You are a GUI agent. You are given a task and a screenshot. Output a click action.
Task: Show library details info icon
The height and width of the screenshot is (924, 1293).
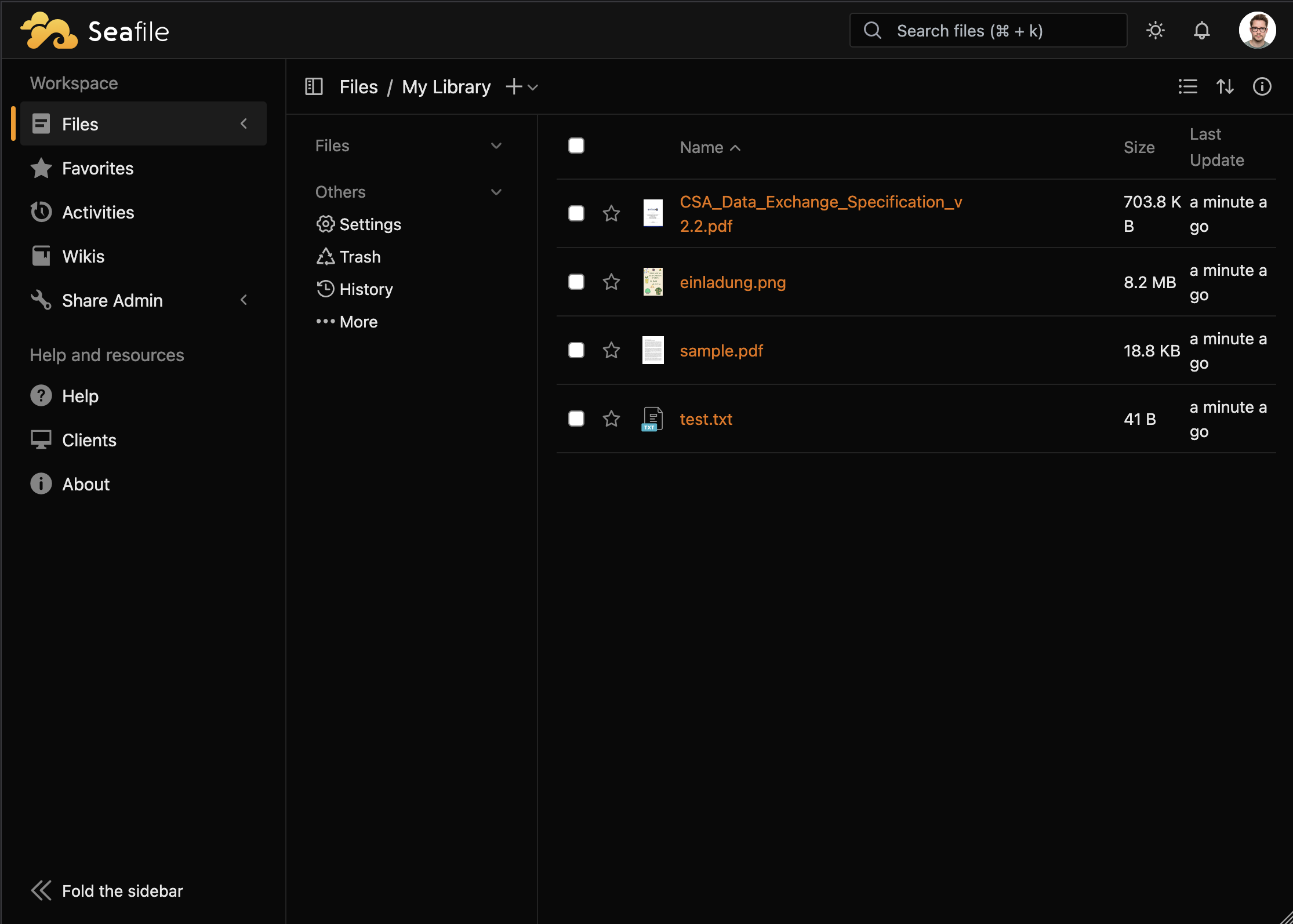tap(1262, 86)
